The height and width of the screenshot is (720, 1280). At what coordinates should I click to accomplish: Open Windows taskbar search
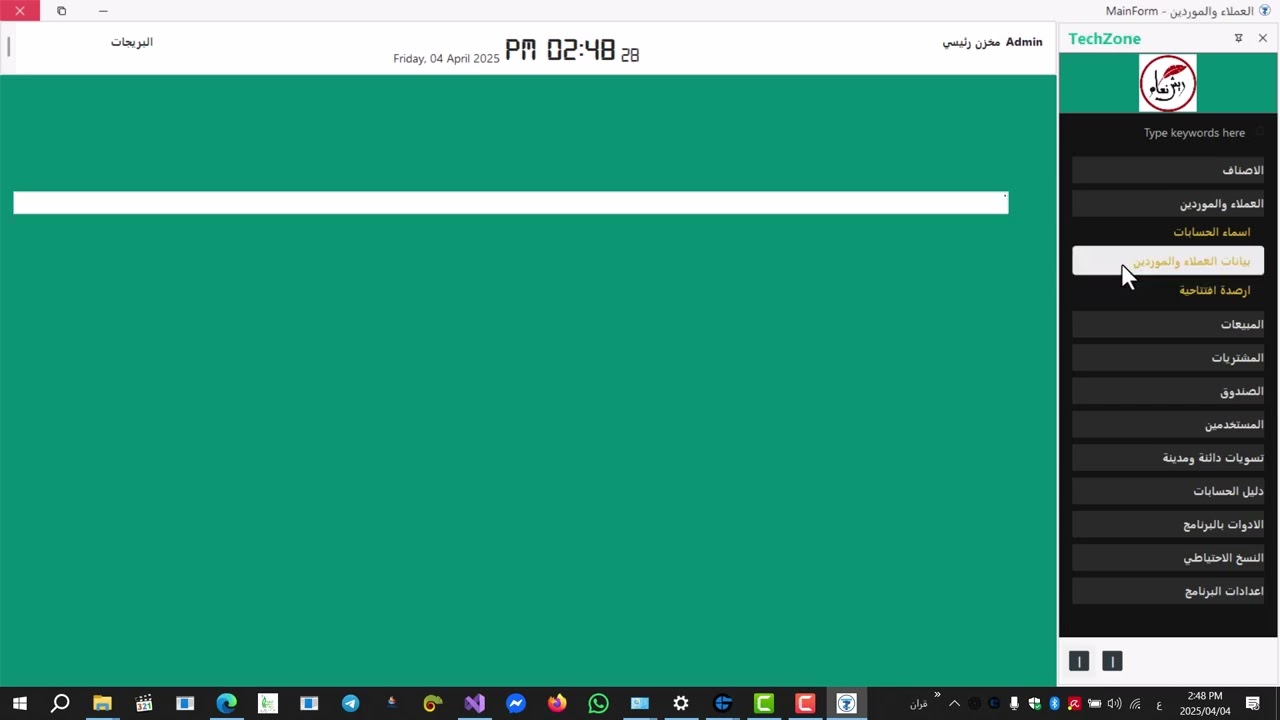[61, 703]
